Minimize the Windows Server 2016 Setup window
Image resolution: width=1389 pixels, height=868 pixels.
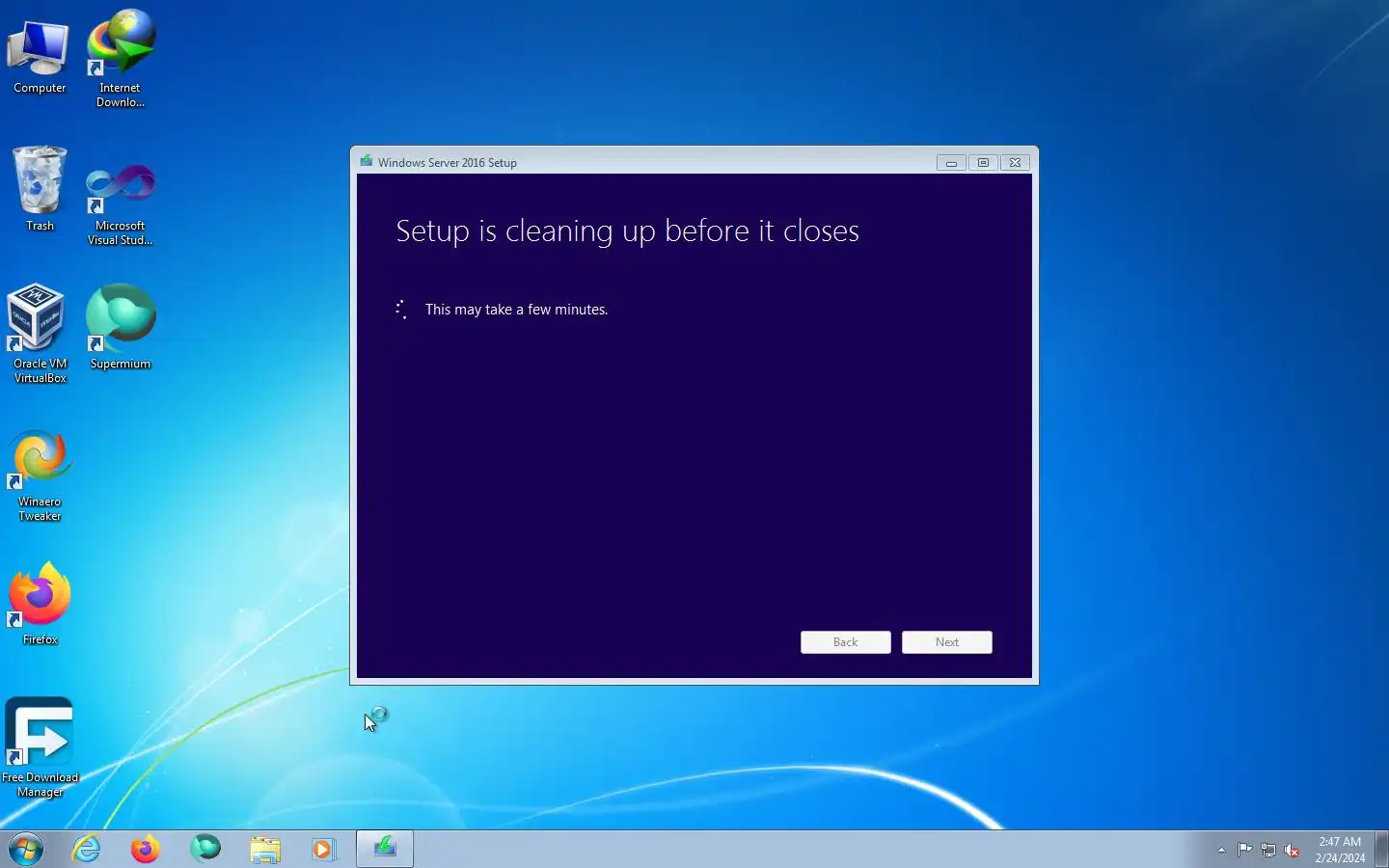tap(951, 163)
